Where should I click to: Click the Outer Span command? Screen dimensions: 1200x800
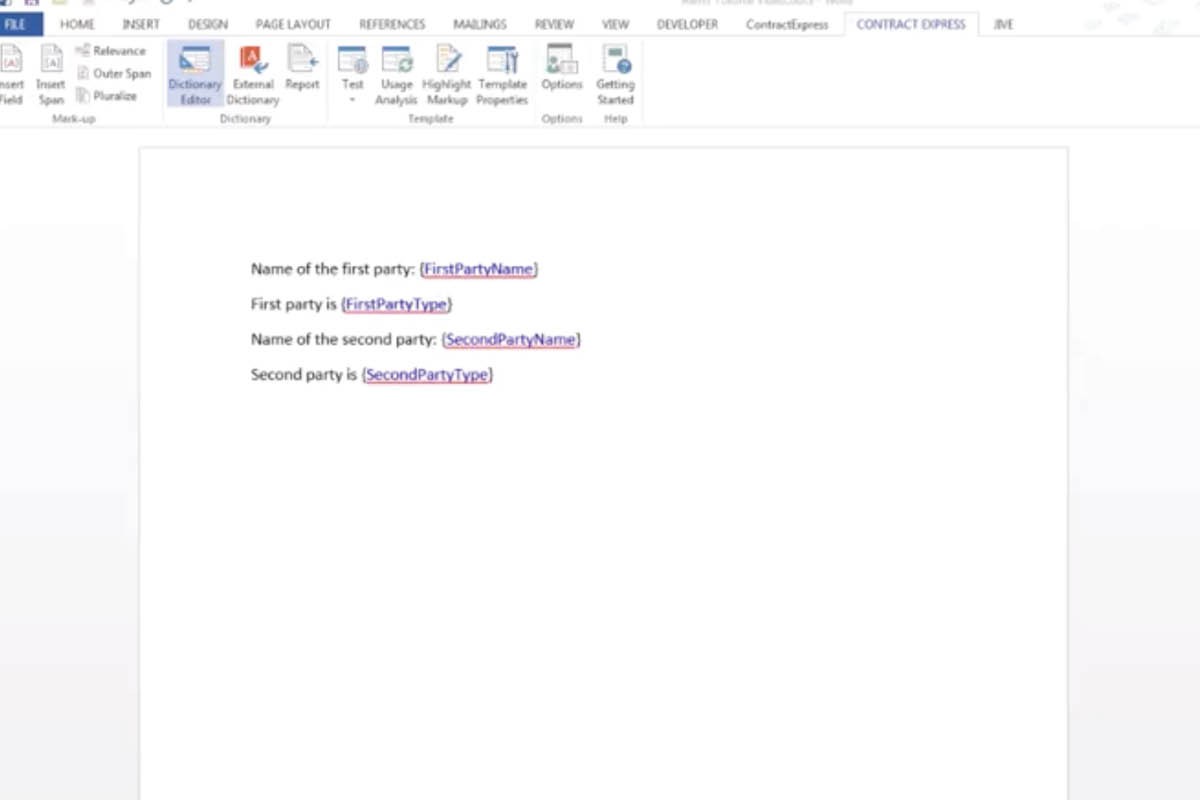point(114,74)
